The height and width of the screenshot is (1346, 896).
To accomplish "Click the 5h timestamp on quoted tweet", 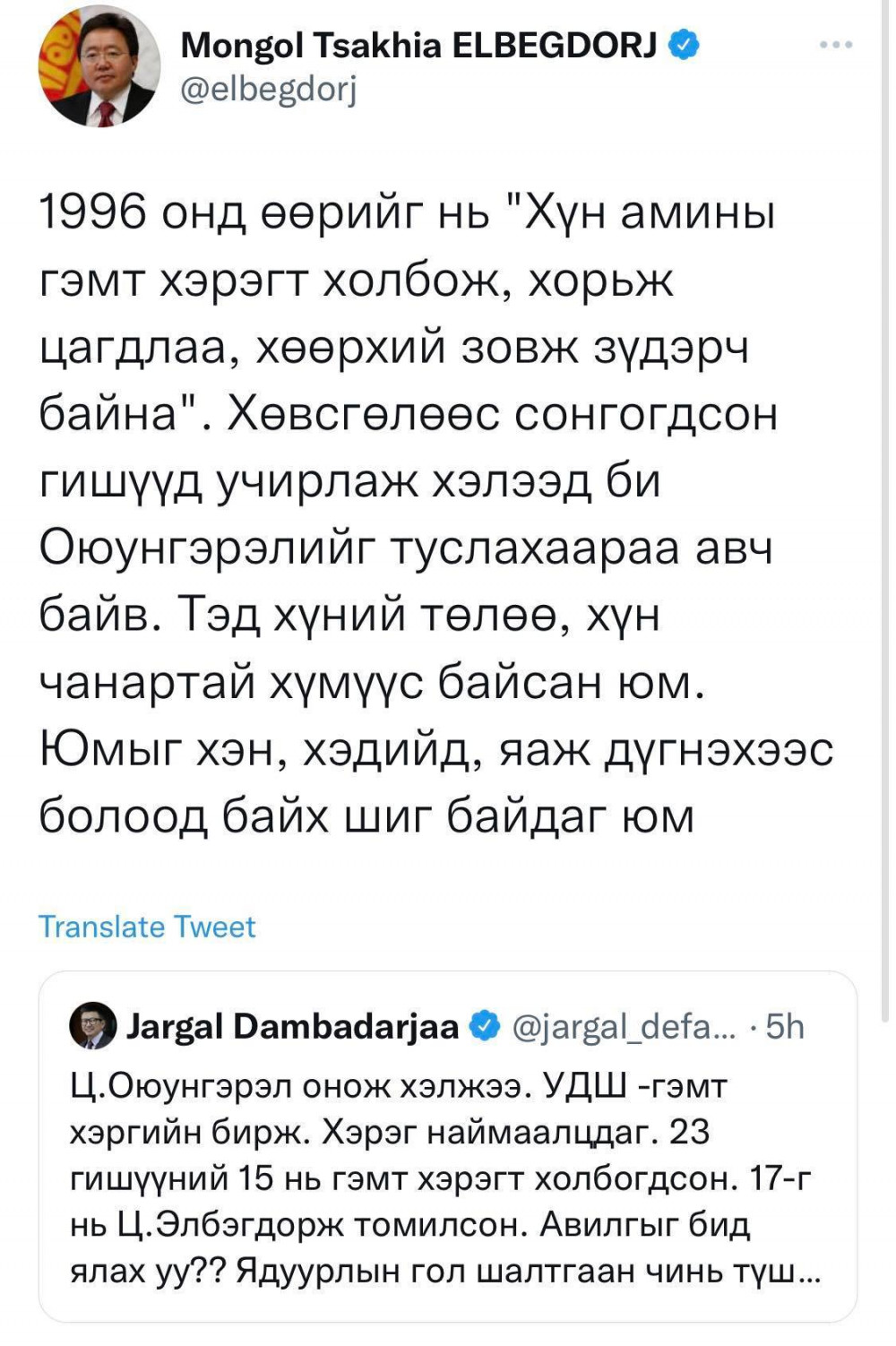I will [x=786, y=1026].
